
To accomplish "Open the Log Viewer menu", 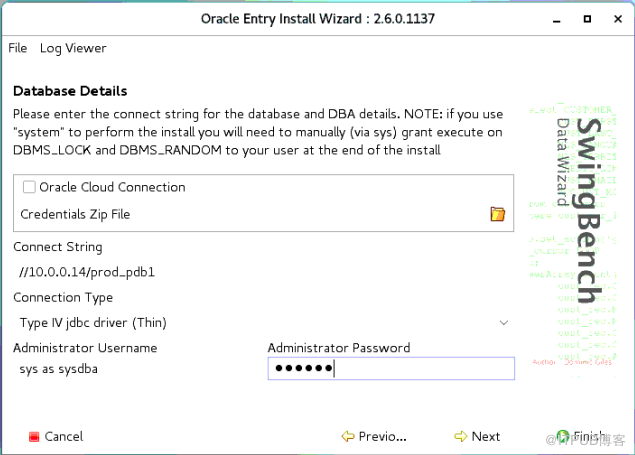I will click(x=73, y=48).
